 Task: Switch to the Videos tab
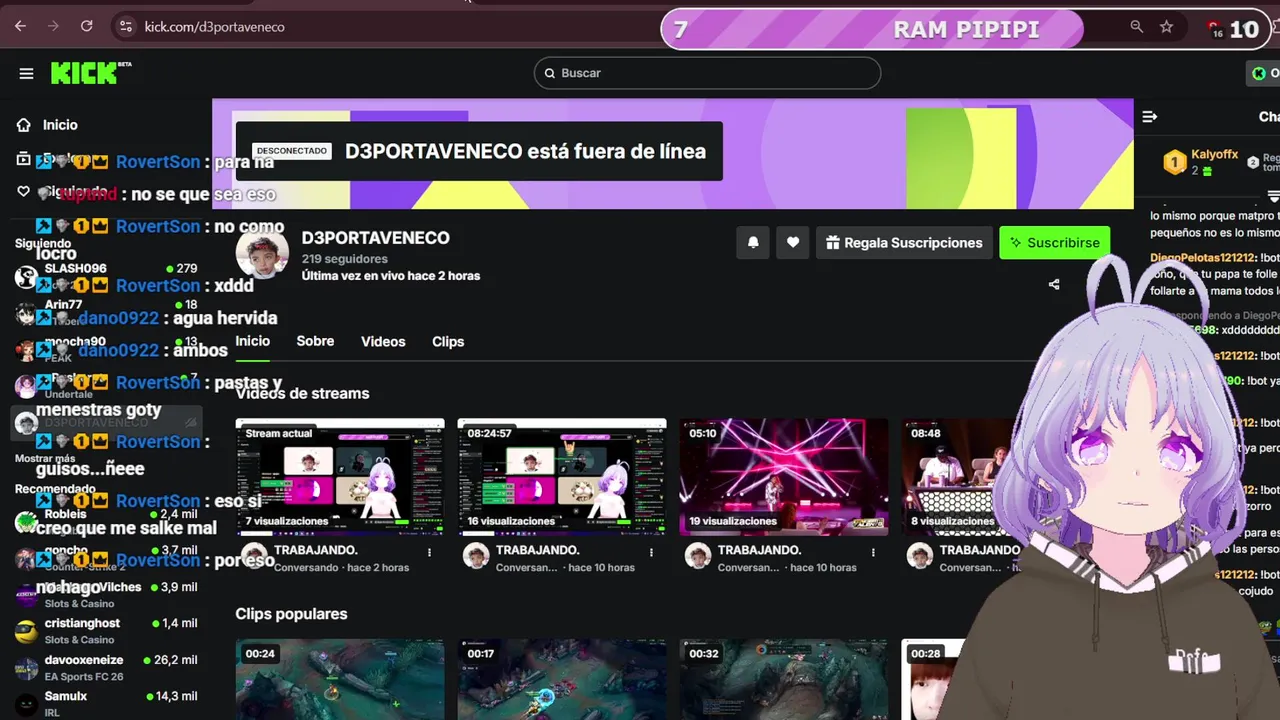click(383, 341)
